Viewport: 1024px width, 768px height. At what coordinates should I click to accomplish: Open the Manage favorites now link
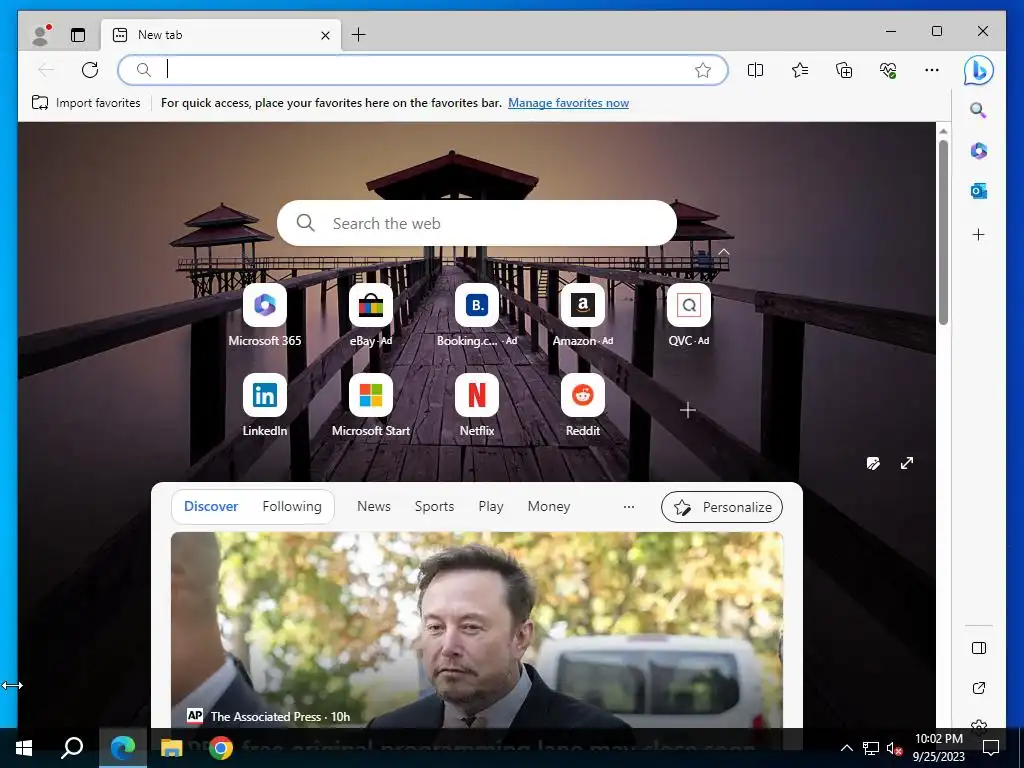click(568, 103)
